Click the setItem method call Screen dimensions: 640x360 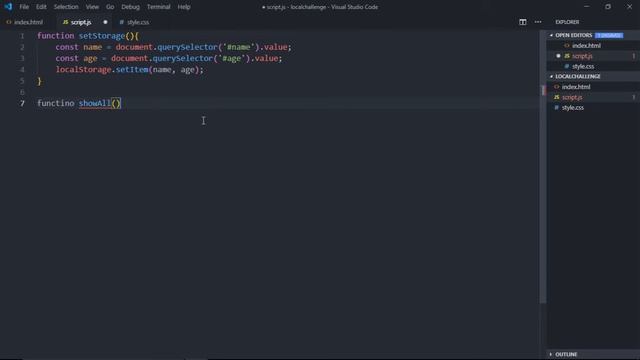pyautogui.click(x=132, y=70)
